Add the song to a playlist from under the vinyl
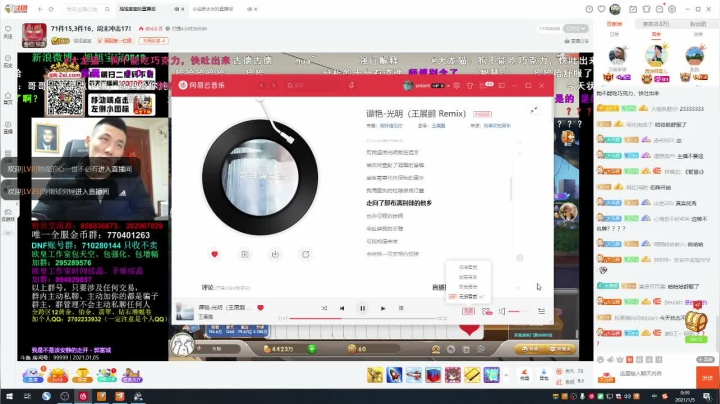The width and height of the screenshot is (720, 404). pyautogui.click(x=245, y=254)
